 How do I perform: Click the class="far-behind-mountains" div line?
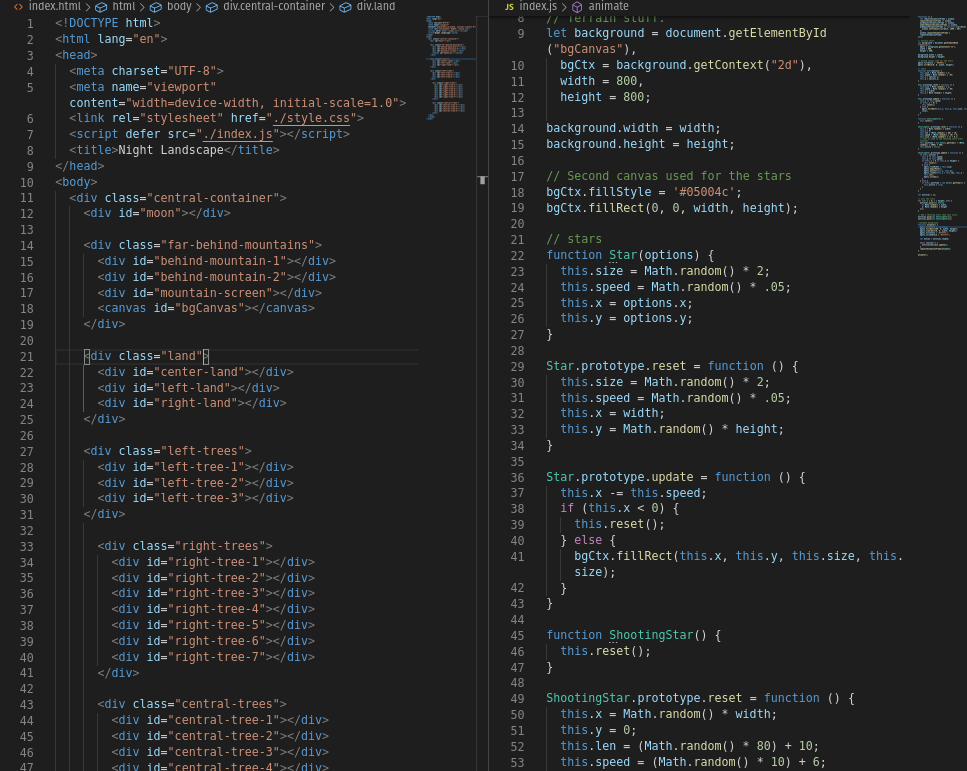[x=202, y=245]
